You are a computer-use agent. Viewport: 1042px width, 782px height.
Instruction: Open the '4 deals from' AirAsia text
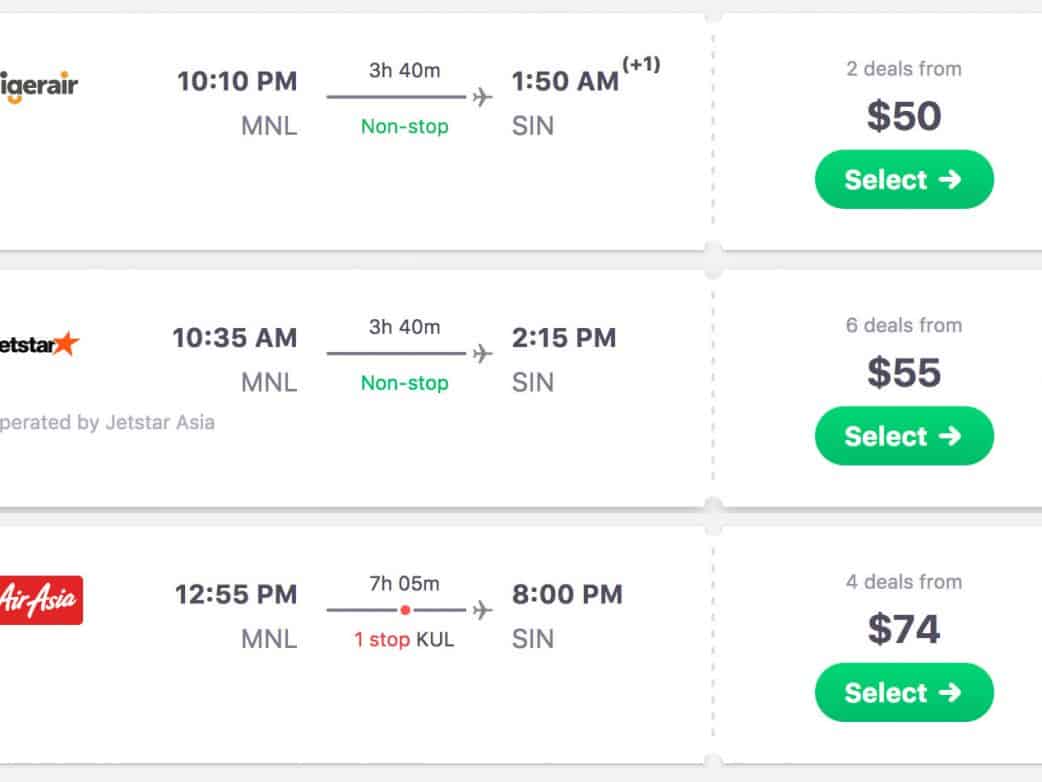point(904,582)
